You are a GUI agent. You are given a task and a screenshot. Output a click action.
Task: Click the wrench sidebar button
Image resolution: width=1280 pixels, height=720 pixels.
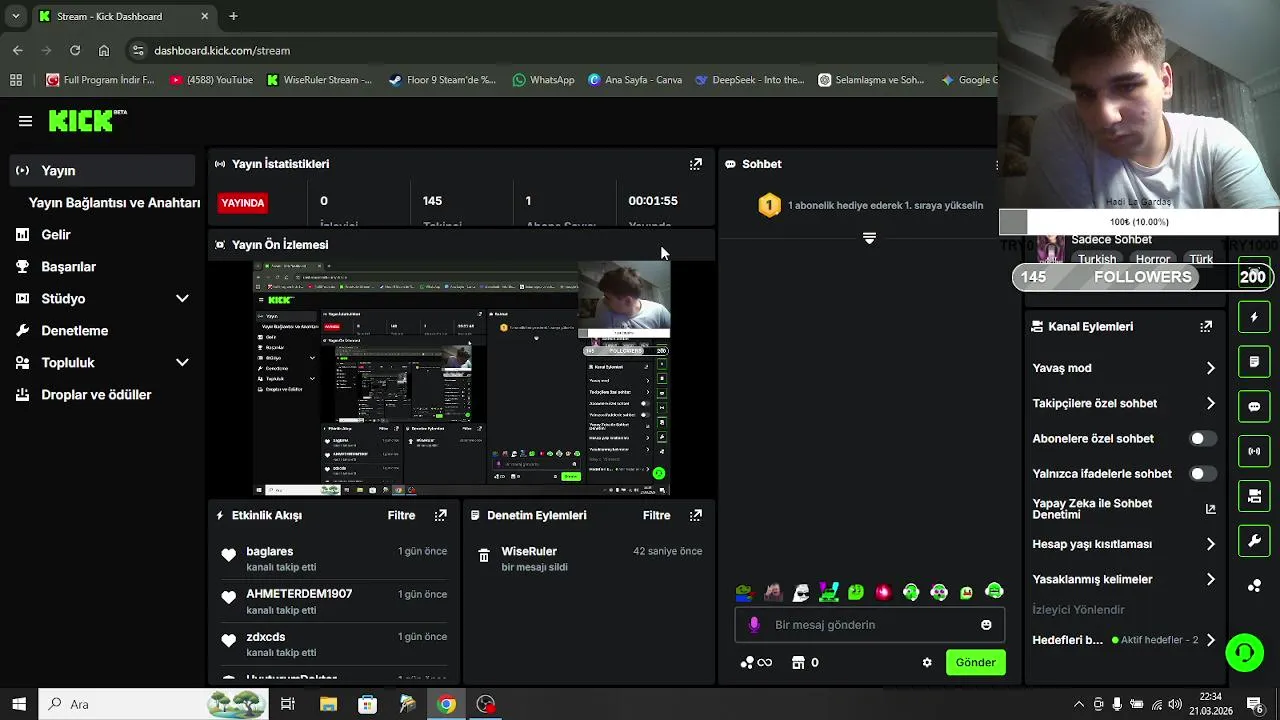tap(1254, 541)
